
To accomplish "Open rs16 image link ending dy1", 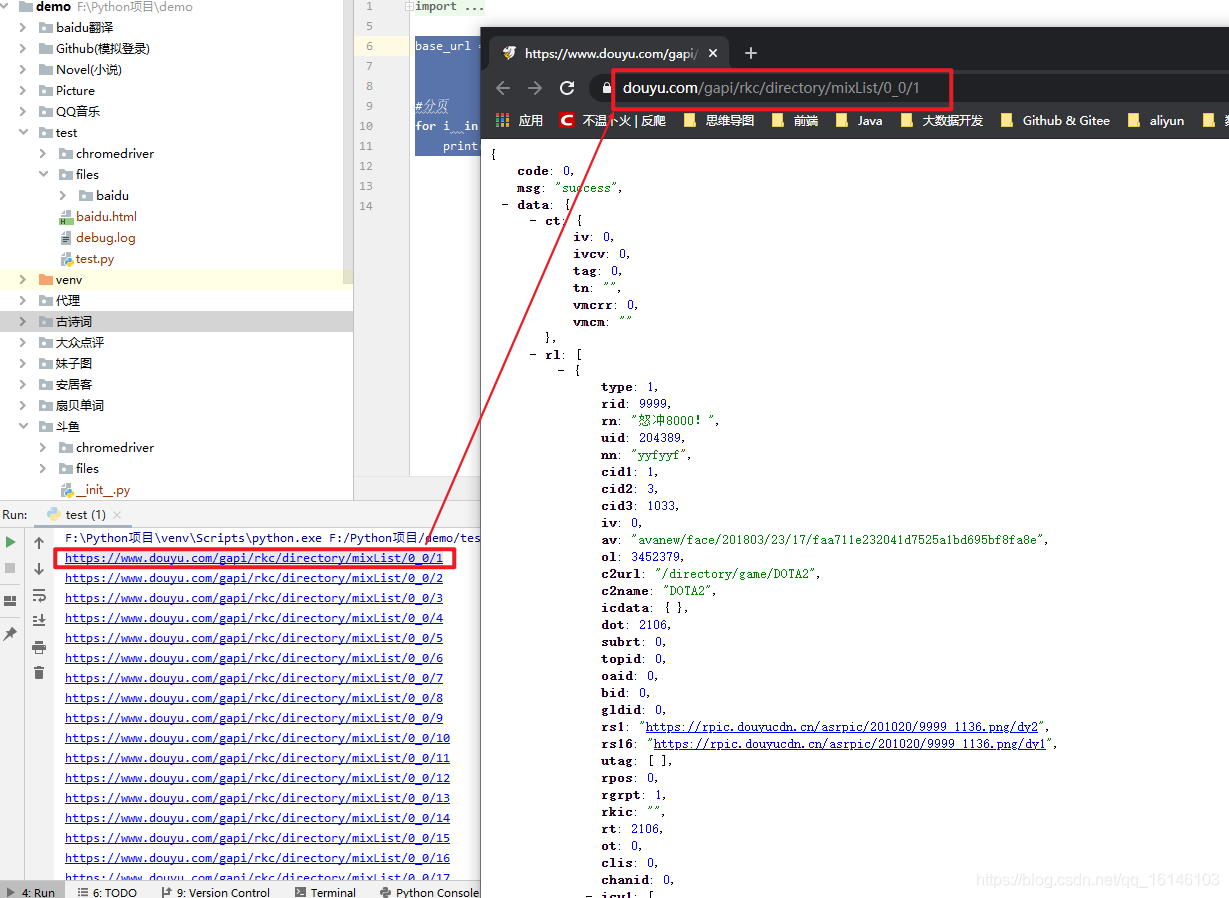I will click(849, 744).
